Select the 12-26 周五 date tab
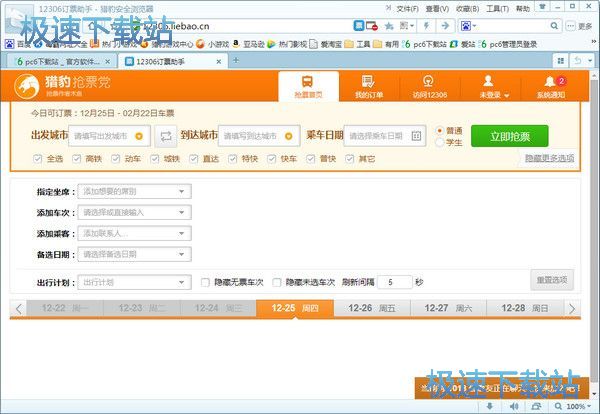Viewport: 600px width, 414px height. [x=372, y=309]
